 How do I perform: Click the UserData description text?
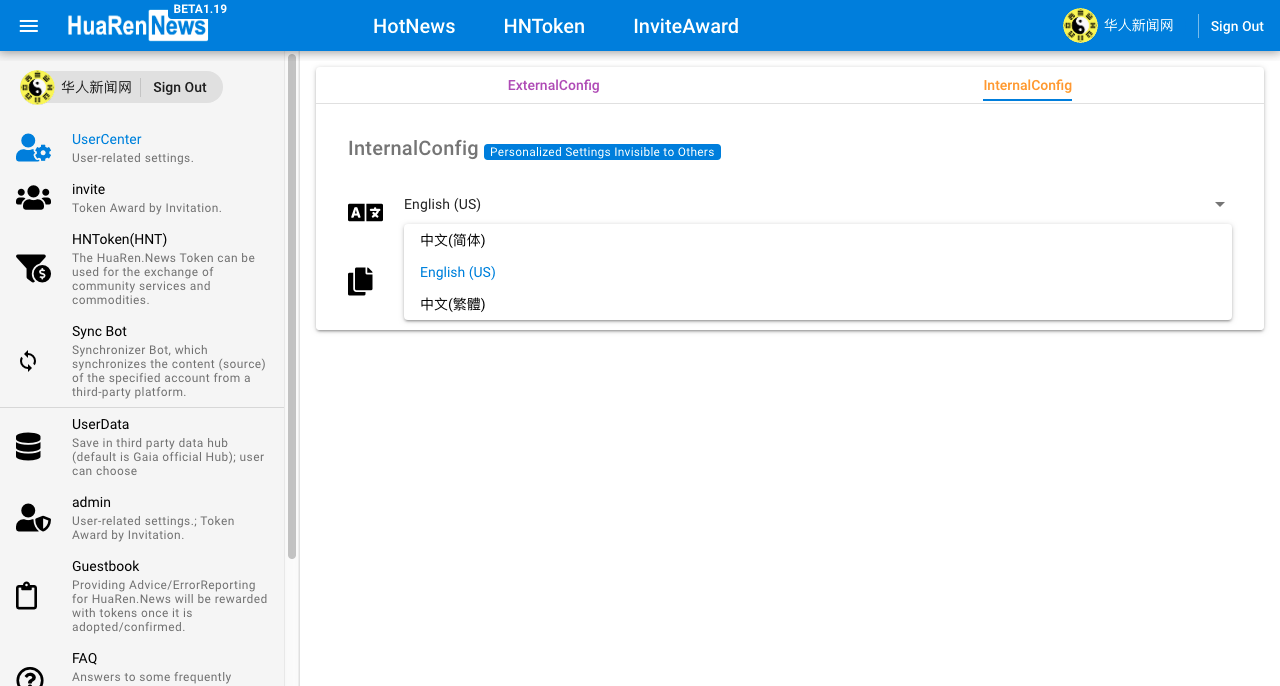[168, 457]
